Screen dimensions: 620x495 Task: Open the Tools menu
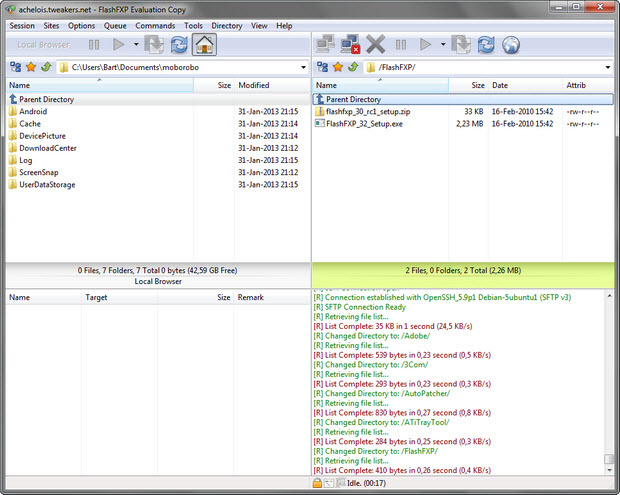193,26
